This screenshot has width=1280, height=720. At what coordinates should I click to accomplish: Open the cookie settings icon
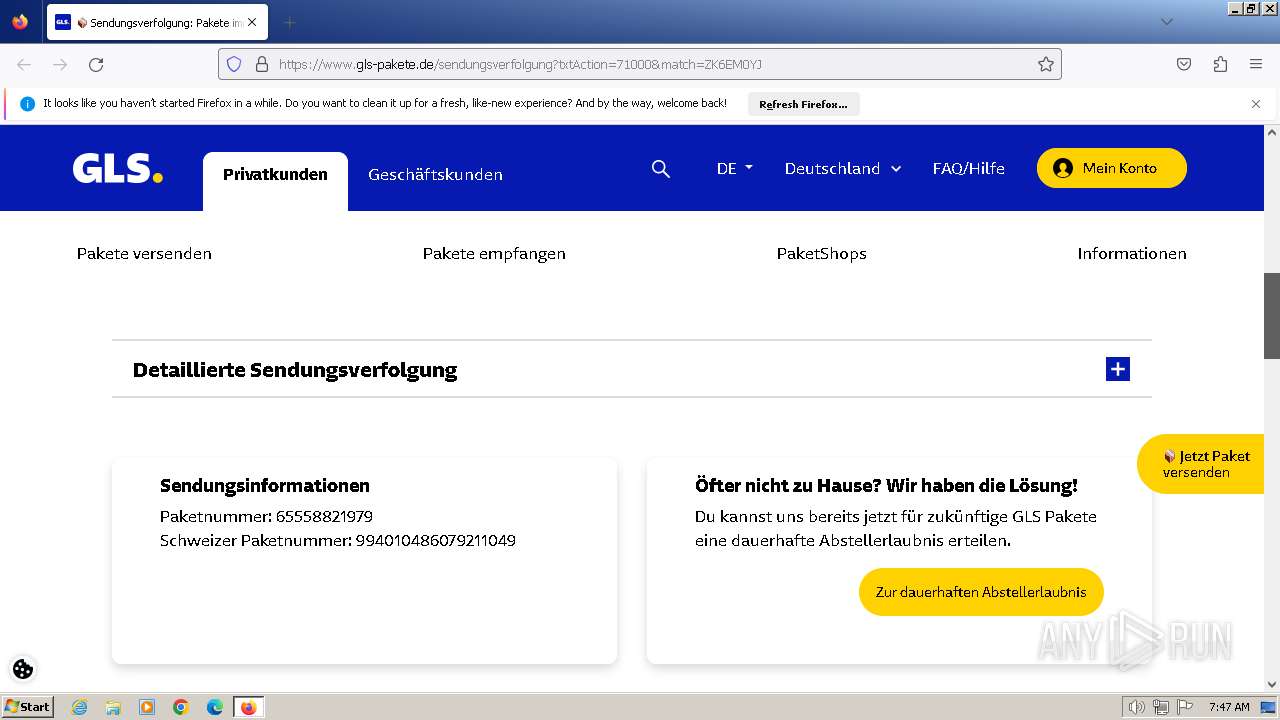pyautogui.click(x=23, y=669)
